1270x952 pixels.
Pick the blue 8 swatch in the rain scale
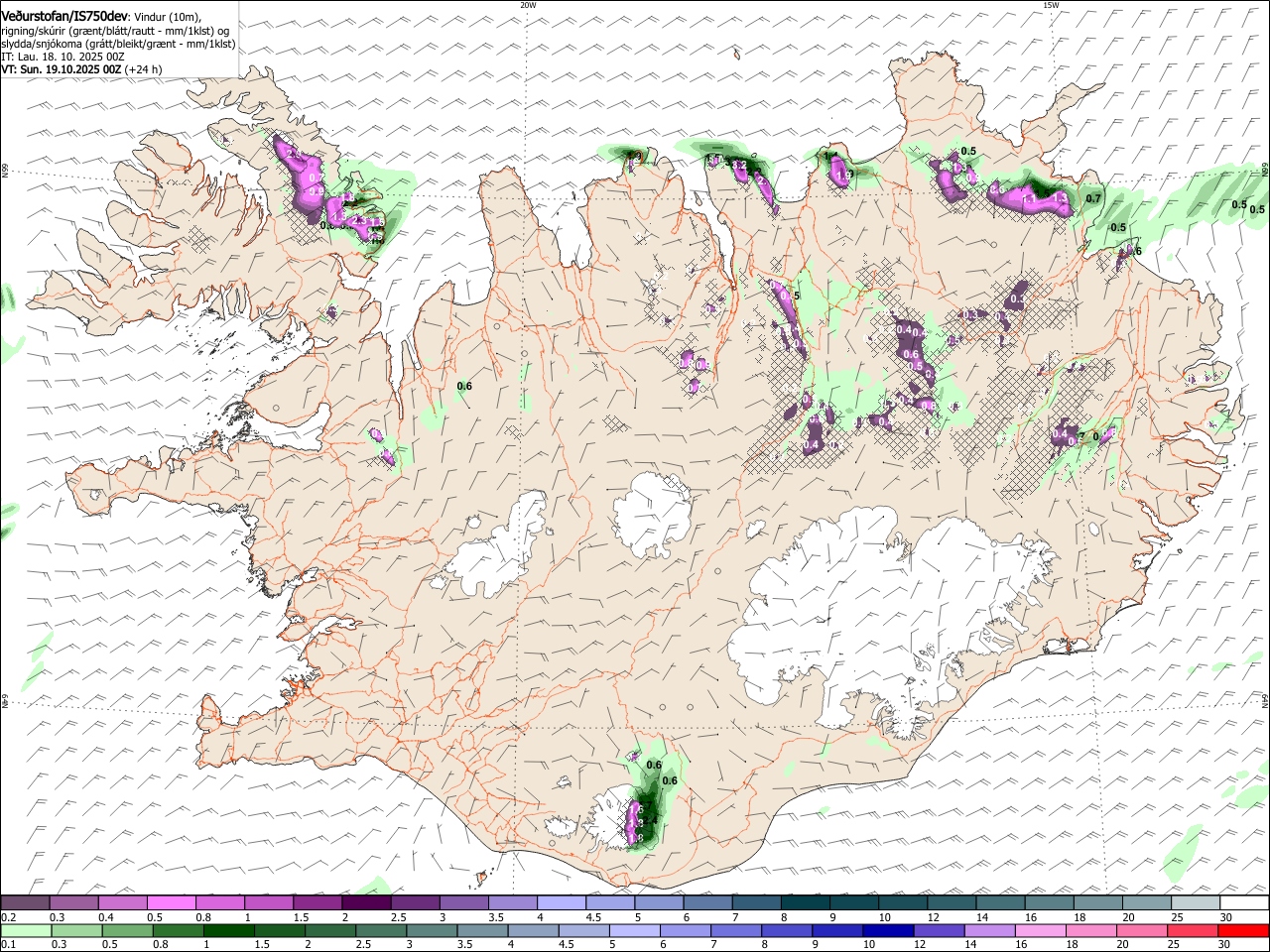(785, 931)
